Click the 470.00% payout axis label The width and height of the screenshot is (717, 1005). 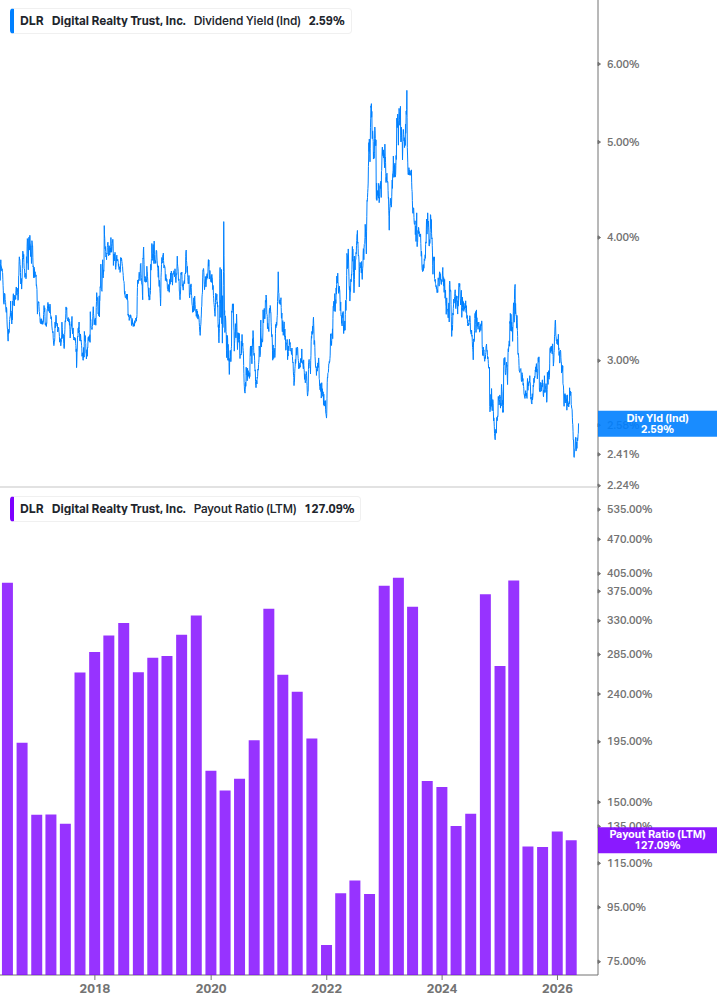(629, 540)
